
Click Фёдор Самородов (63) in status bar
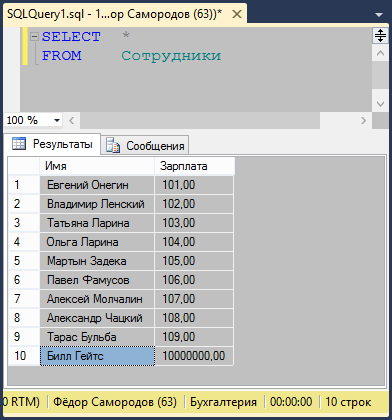click(x=115, y=402)
